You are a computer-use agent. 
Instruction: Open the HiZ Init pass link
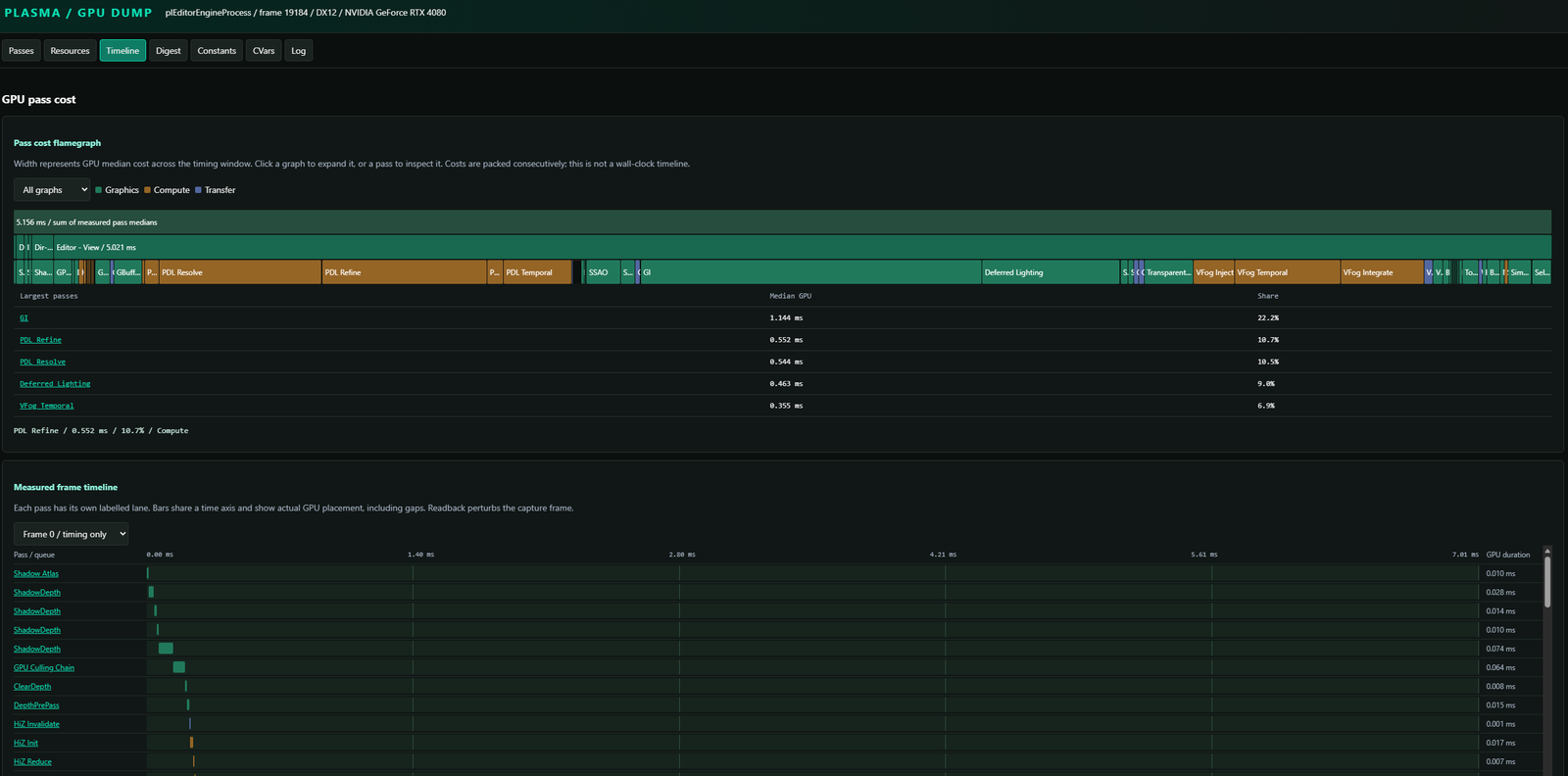[x=25, y=743]
